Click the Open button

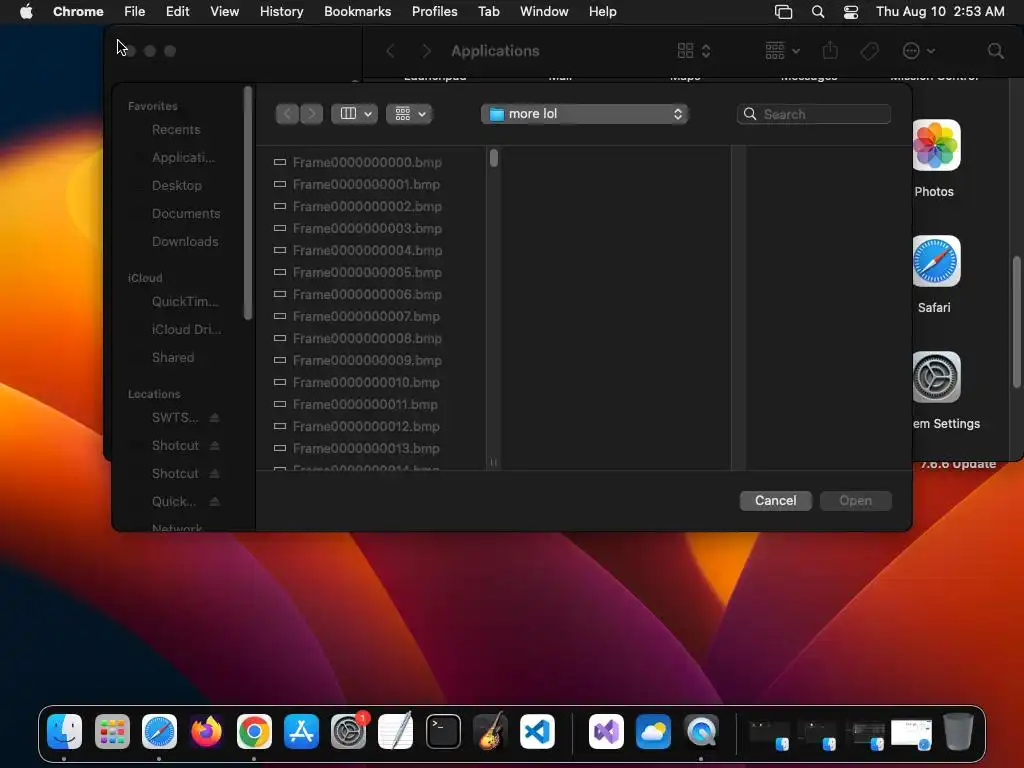[x=856, y=500]
